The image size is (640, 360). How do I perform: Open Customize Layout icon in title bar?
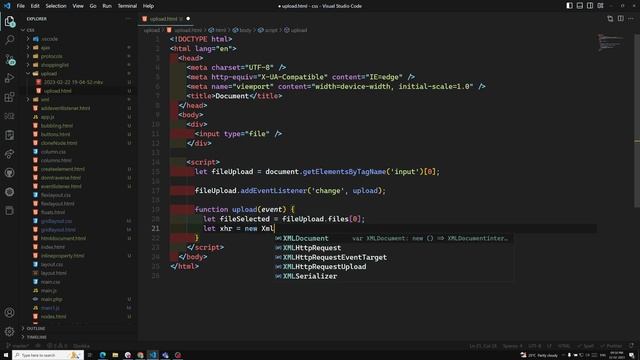[600, 6]
